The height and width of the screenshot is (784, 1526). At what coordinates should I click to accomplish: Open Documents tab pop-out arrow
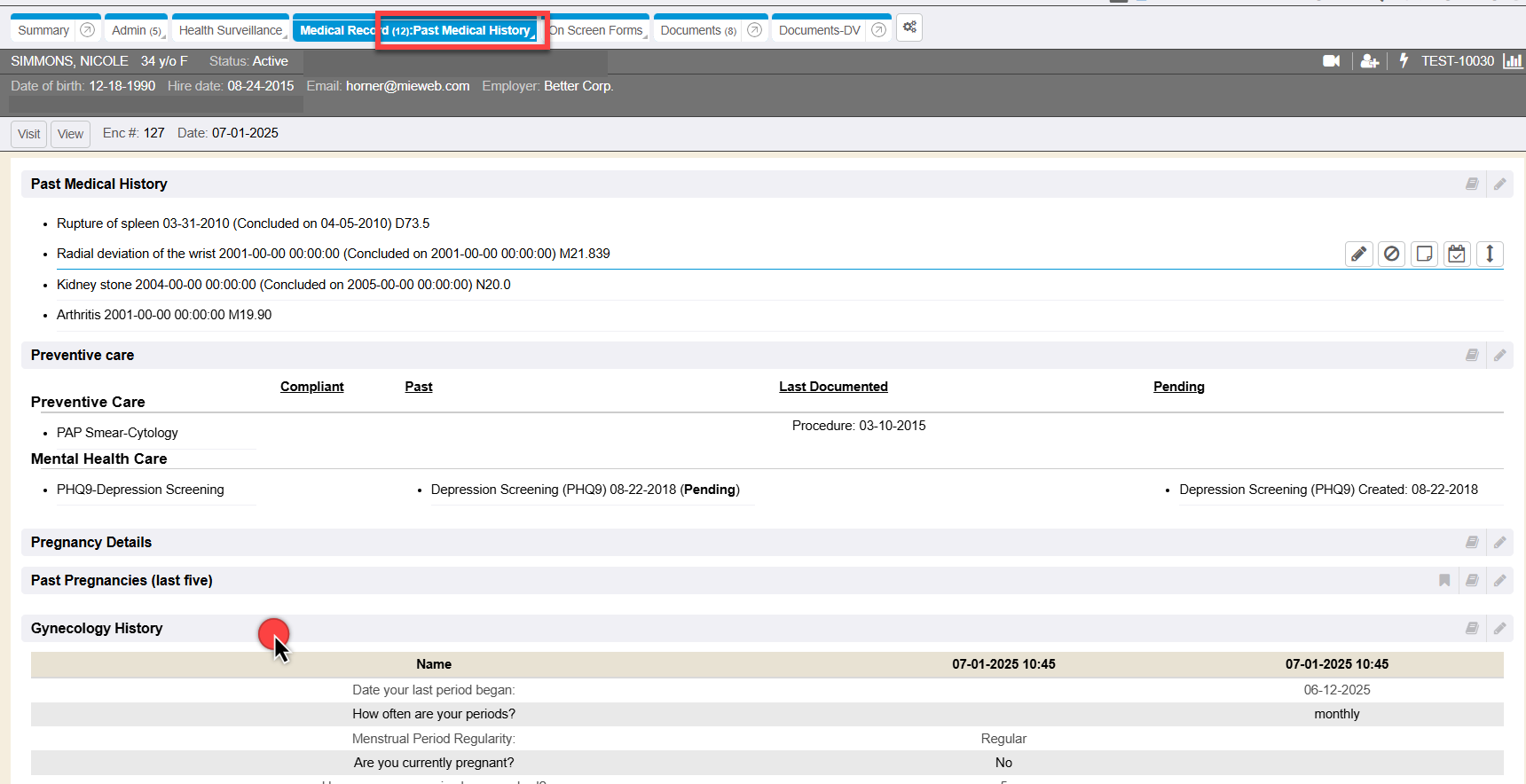pyautogui.click(x=754, y=30)
